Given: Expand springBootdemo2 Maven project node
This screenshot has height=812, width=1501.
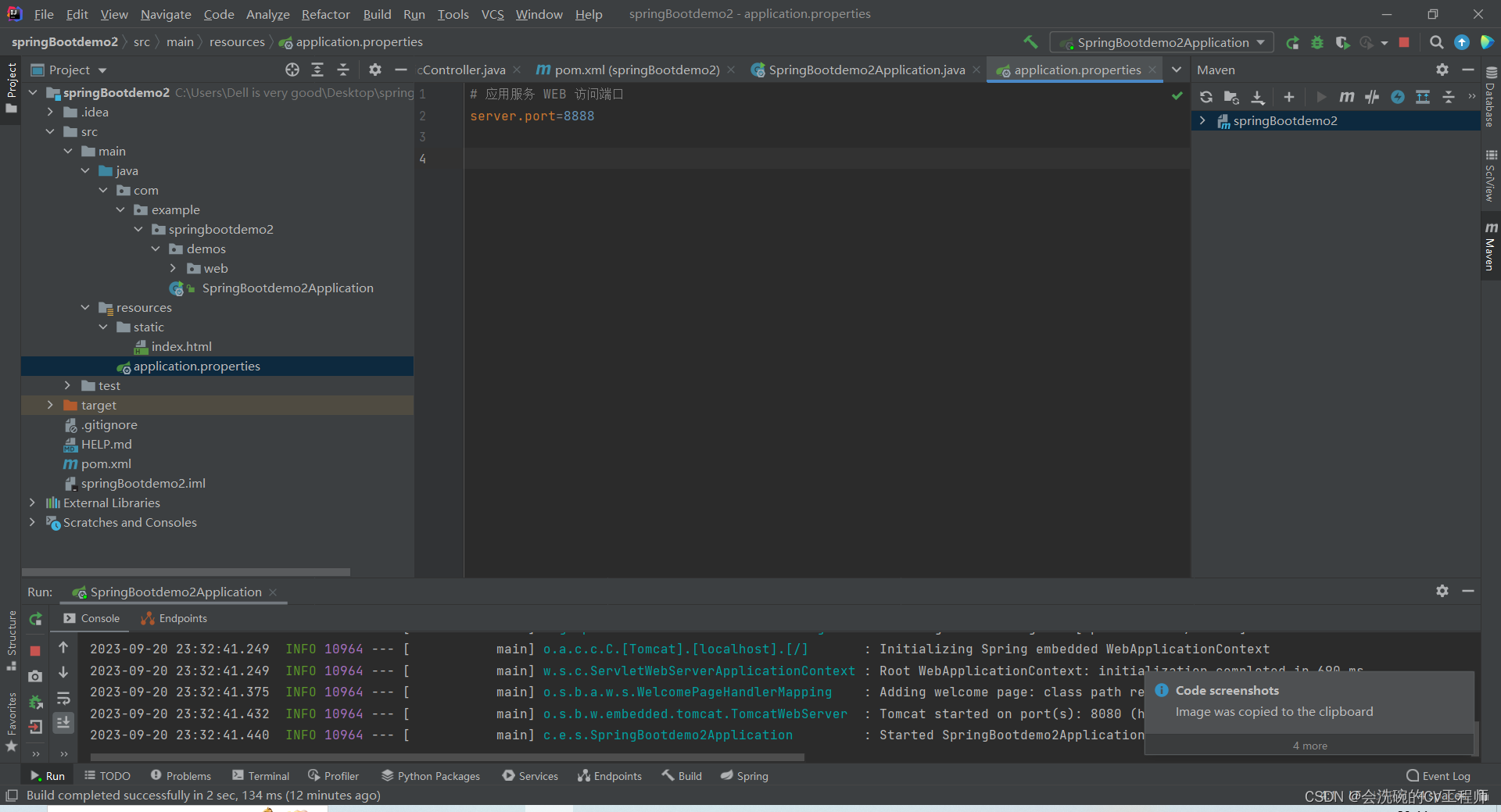Looking at the screenshot, I should pos(1202,120).
